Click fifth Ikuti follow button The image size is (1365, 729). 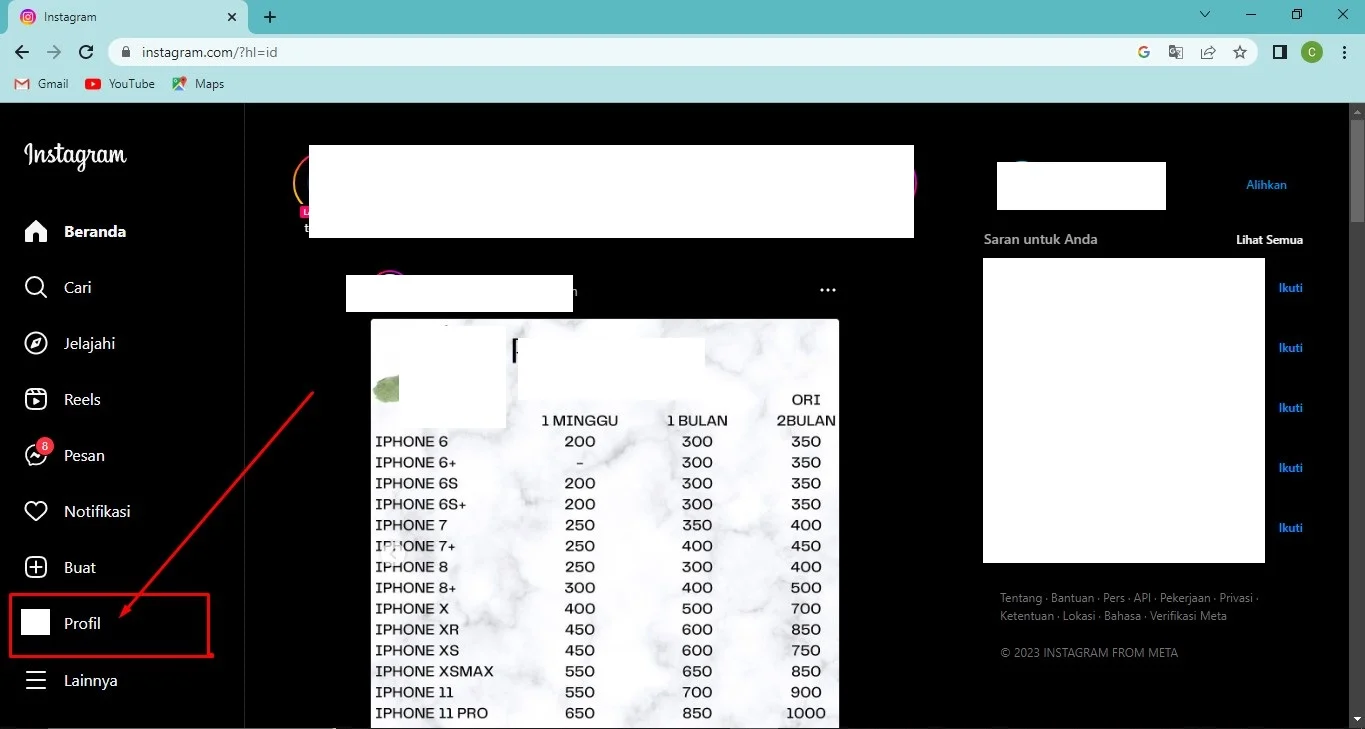pyautogui.click(x=1291, y=528)
